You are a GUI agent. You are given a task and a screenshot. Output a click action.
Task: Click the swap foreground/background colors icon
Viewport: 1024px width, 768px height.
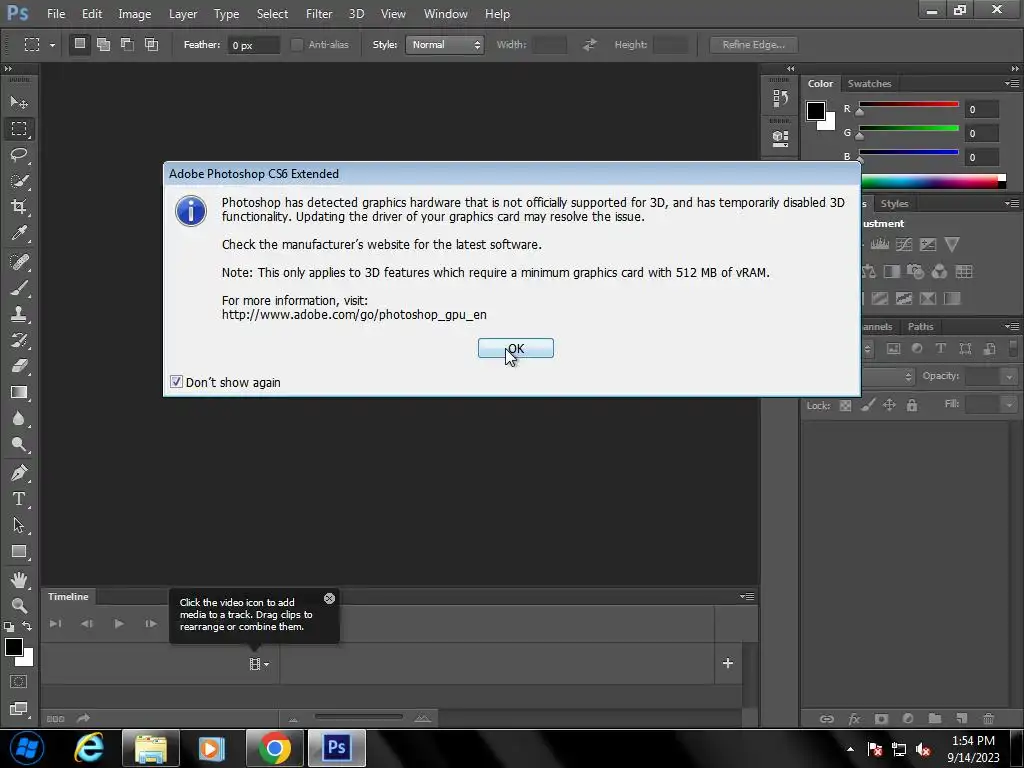click(x=27, y=626)
